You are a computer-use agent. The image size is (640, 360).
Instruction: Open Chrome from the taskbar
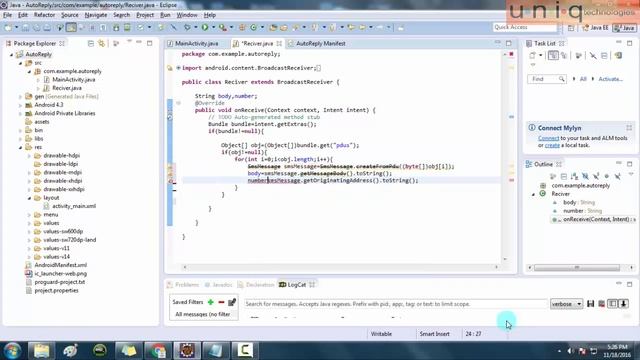coord(158,351)
